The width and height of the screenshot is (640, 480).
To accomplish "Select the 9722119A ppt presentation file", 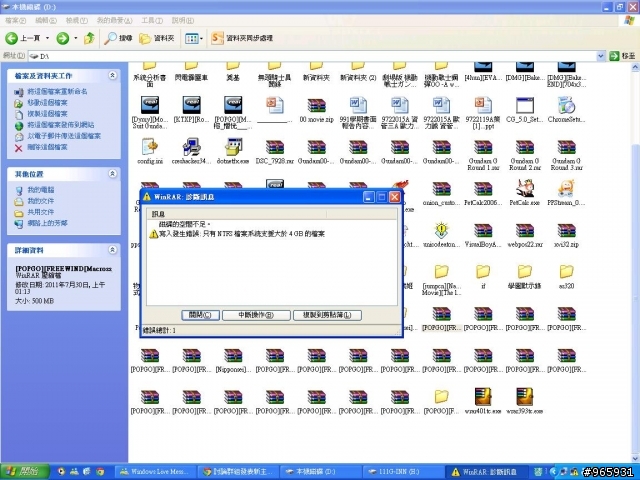I will click(483, 105).
